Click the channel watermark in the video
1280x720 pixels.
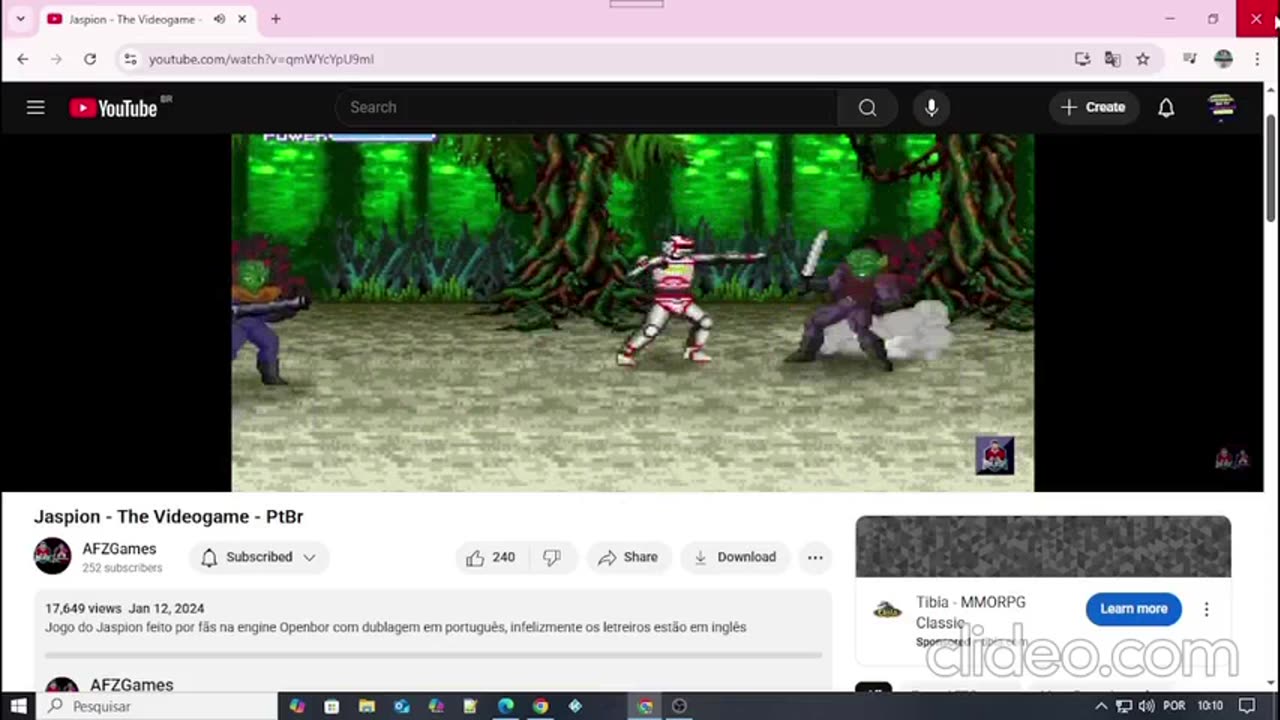(994, 455)
